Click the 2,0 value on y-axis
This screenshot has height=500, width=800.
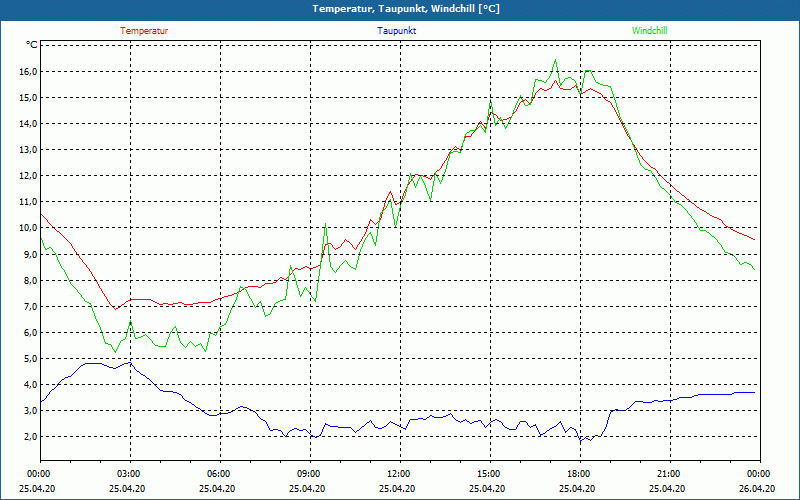[x=30, y=436]
